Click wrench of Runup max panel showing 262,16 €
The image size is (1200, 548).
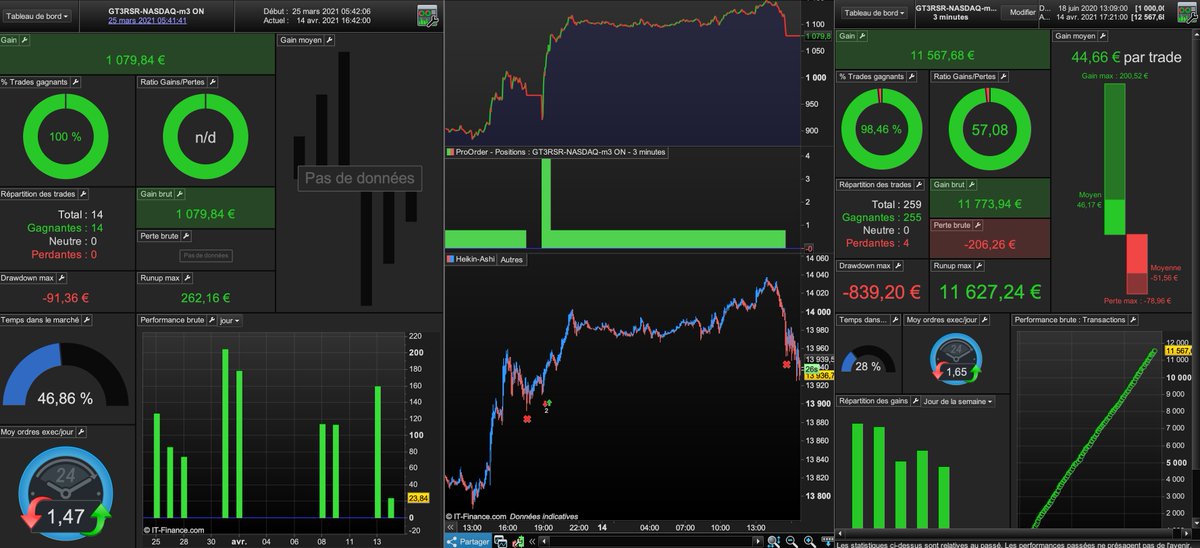click(187, 277)
